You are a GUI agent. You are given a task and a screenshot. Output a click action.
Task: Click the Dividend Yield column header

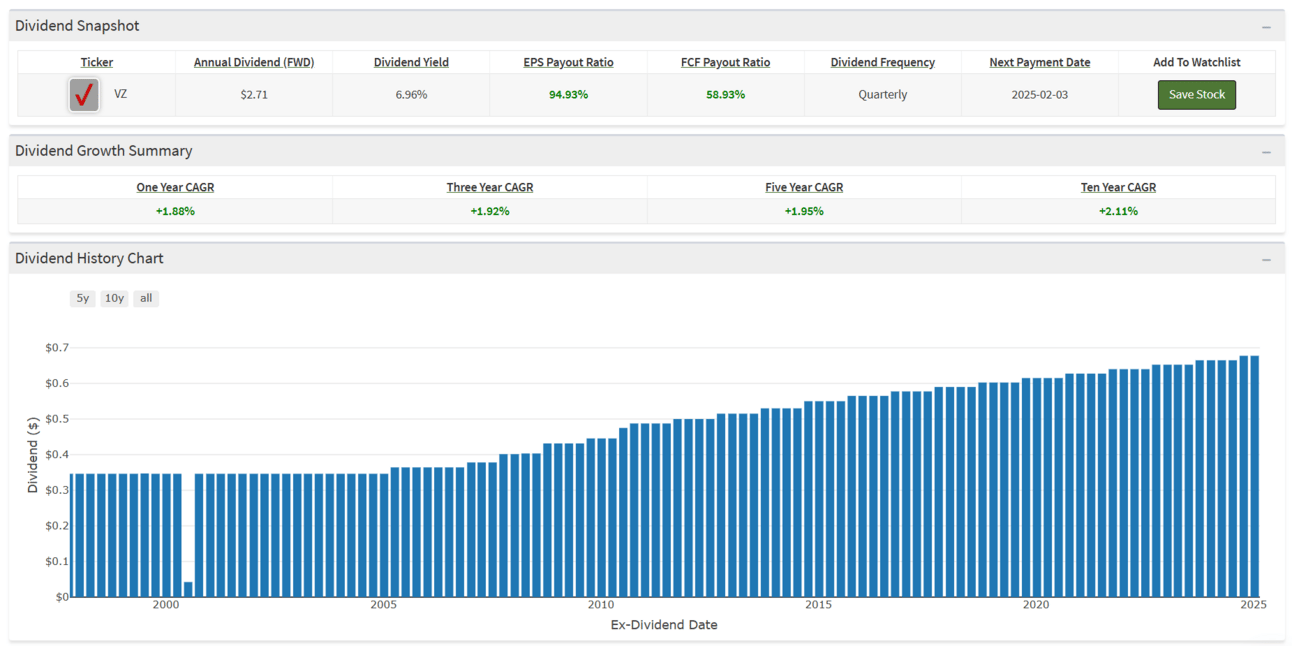411,62
